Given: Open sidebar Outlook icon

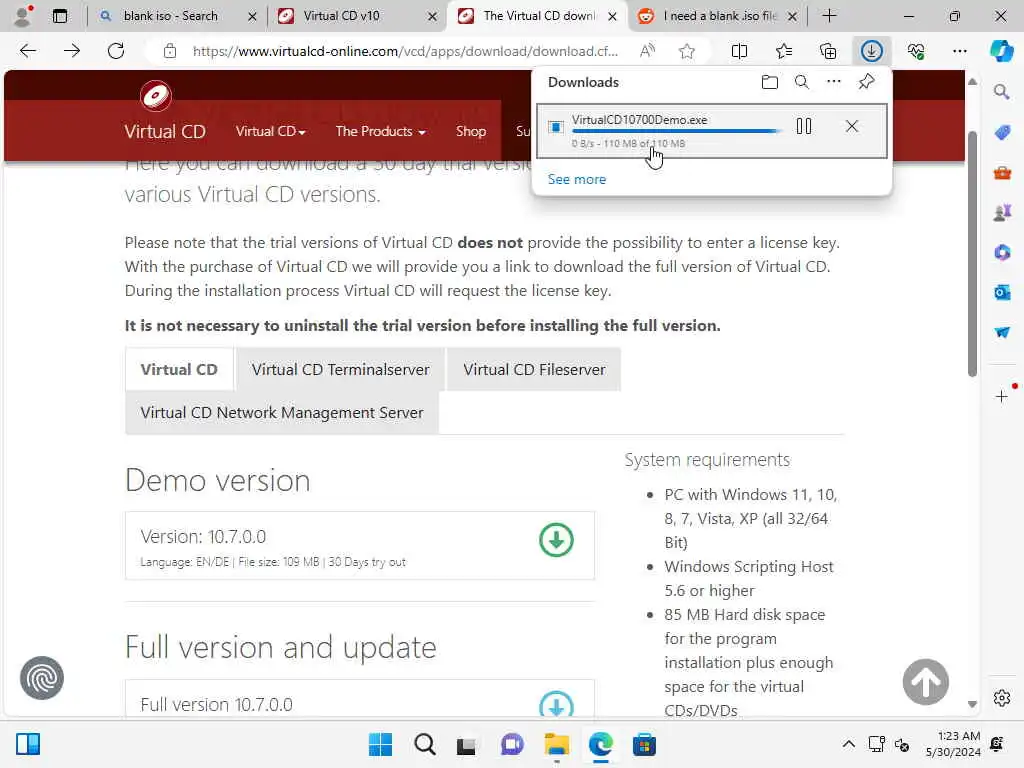Looking at the screenshot, I should 1002,292.
